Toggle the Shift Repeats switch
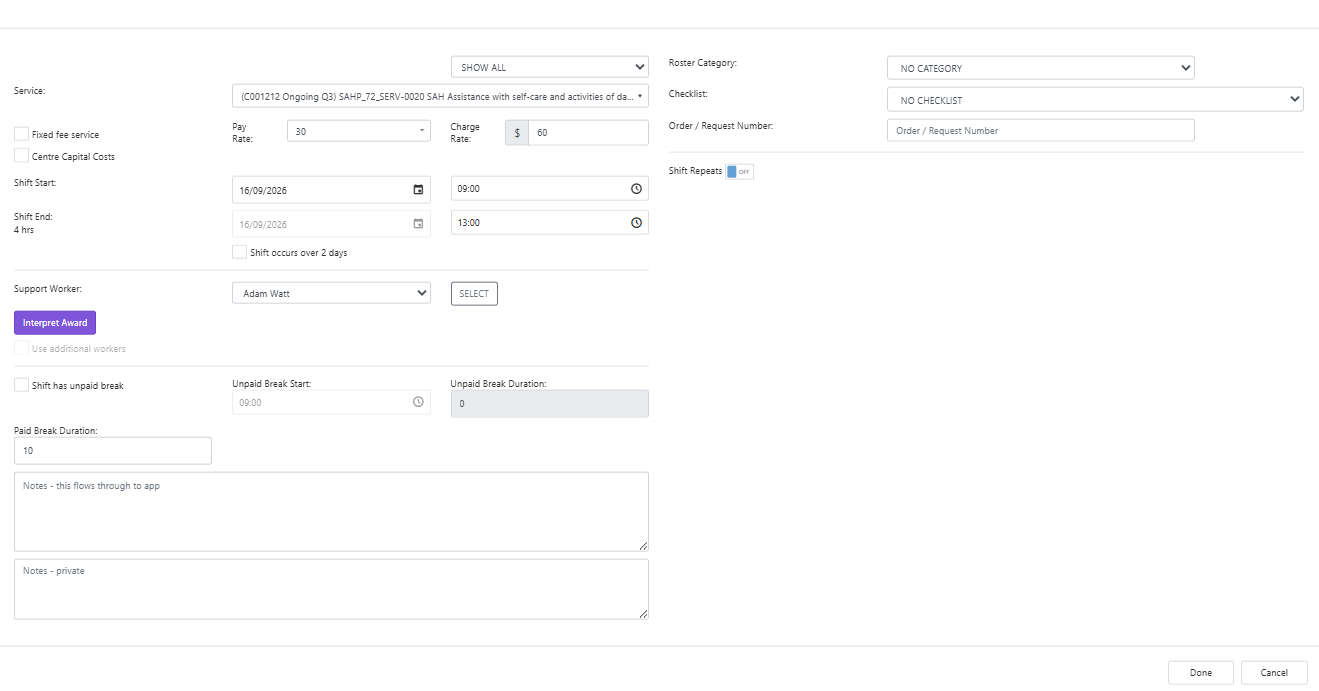The height and width of the screenshot is (691, 1319). click(x=740, y=172)
